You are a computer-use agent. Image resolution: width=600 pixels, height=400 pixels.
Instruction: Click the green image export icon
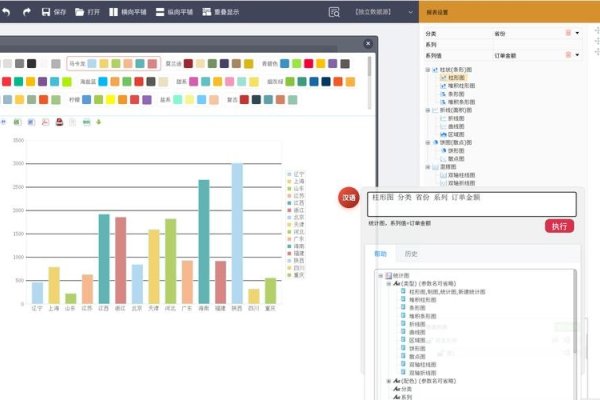[87, 122]
